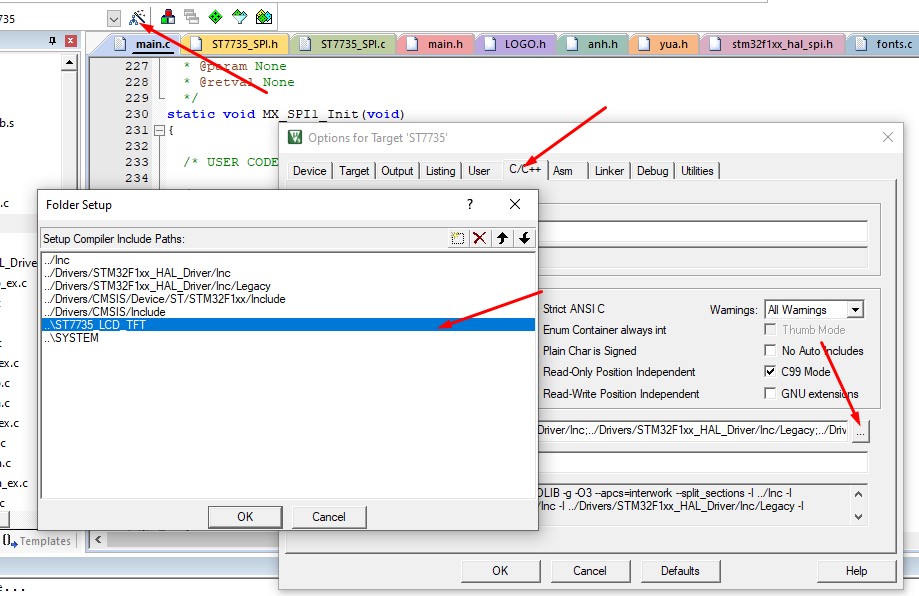Collapse the MX_SPI1_Init function code fold
This screenshot has width=919, height=596.
click(x=158, y=130)
